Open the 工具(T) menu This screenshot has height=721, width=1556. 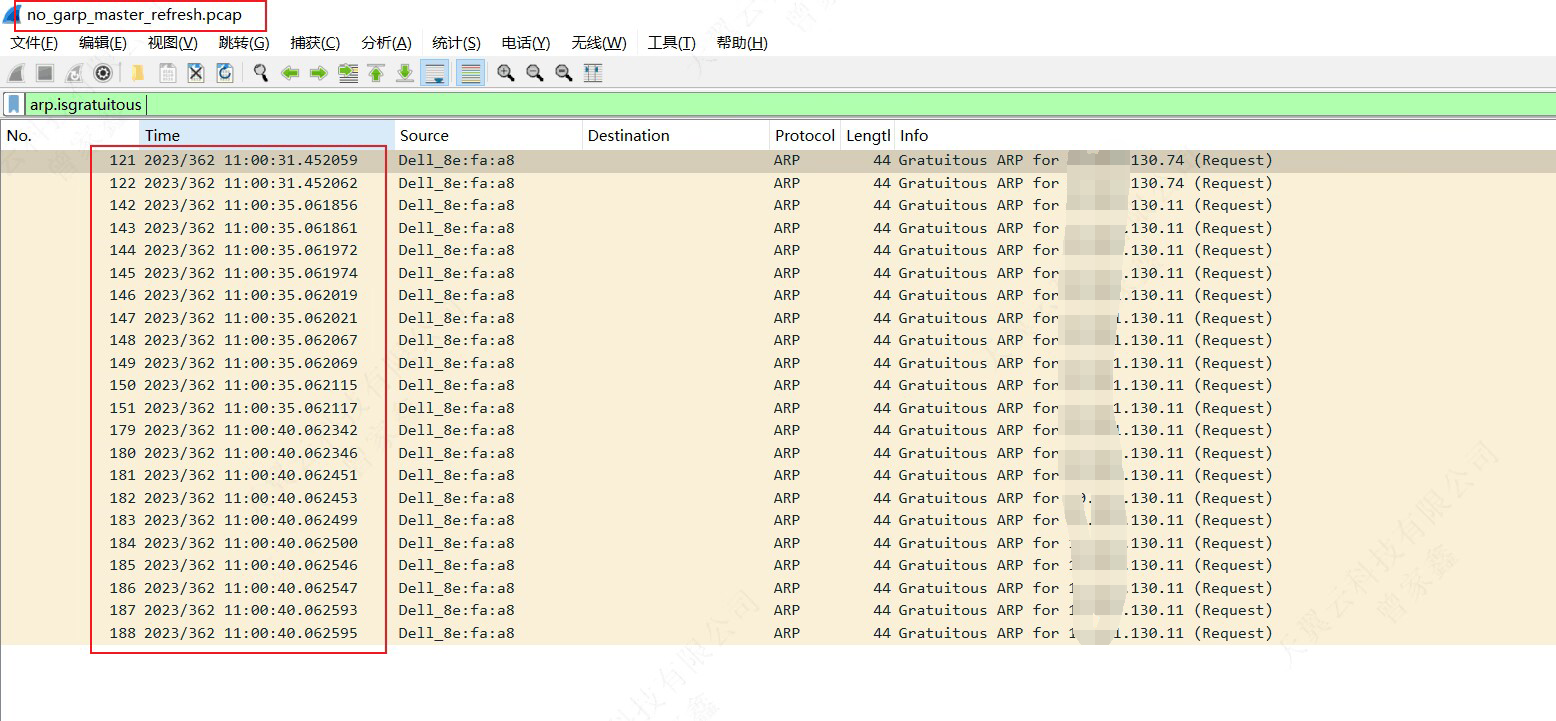[671, 43]
